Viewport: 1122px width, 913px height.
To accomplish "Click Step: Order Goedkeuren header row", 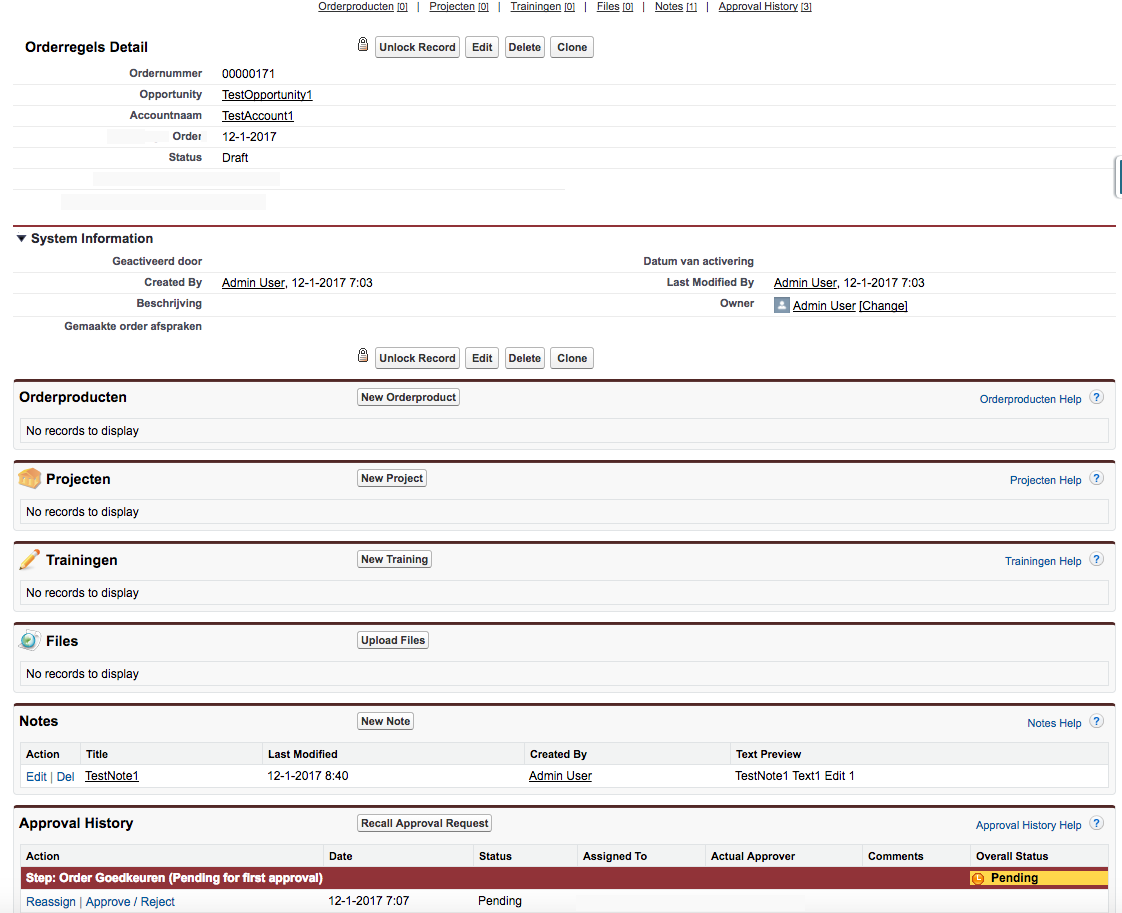I will point(565,878).
